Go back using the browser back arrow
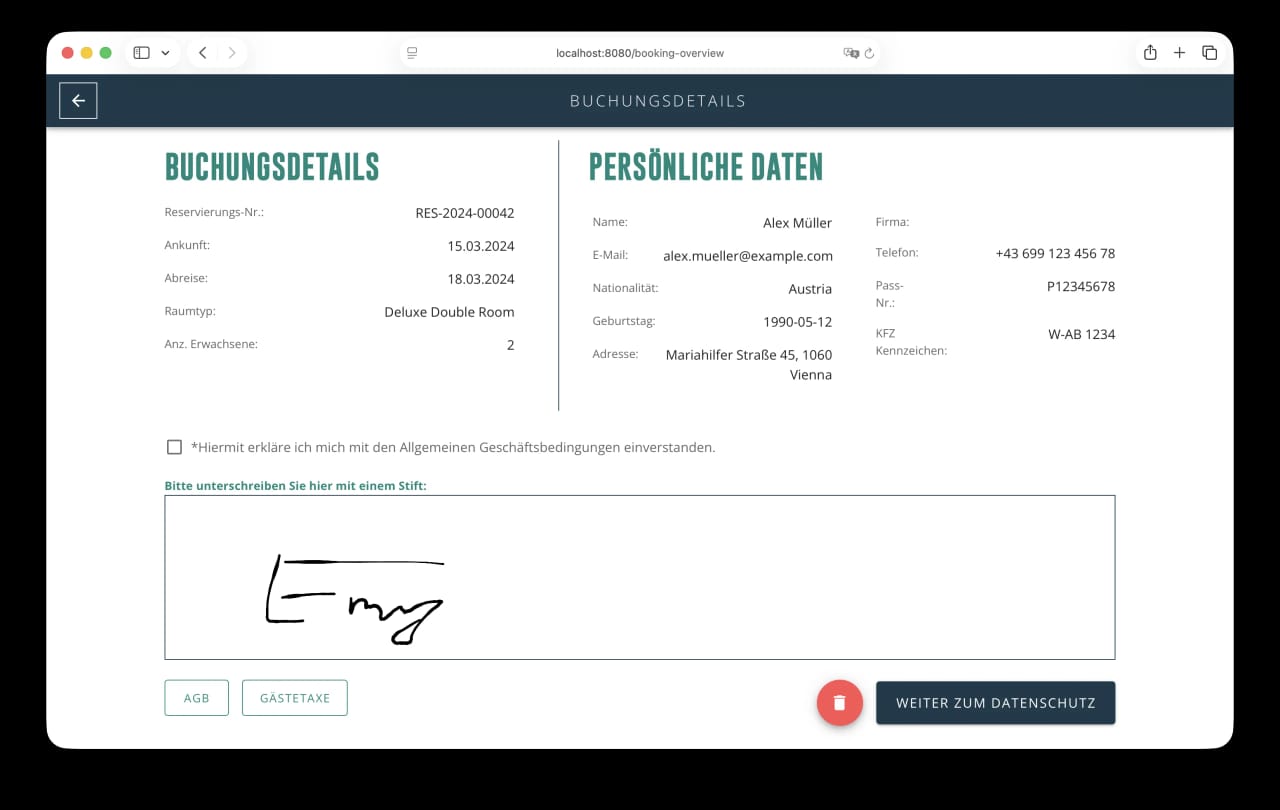The height and width of the screenshot is (810, 1280). tap(202, 52)
